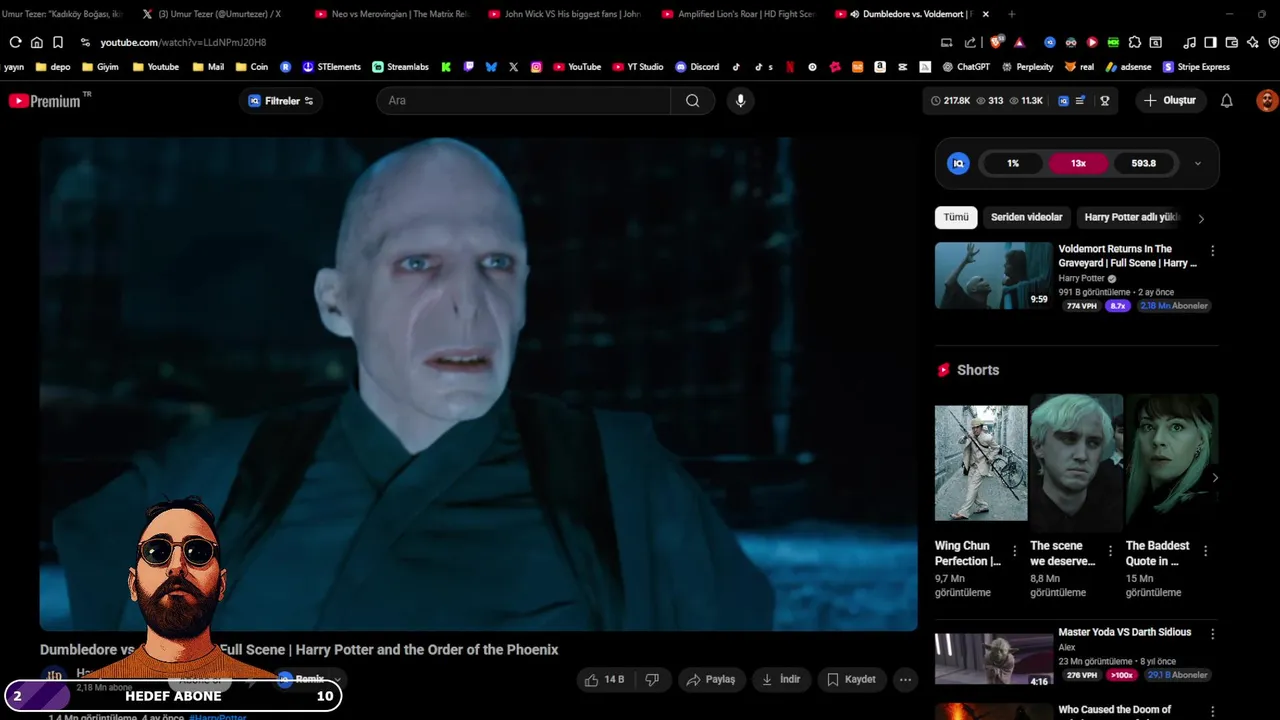Open the Leo AI sparkle icon
1280x720 pixels.
click(1252, 42)
